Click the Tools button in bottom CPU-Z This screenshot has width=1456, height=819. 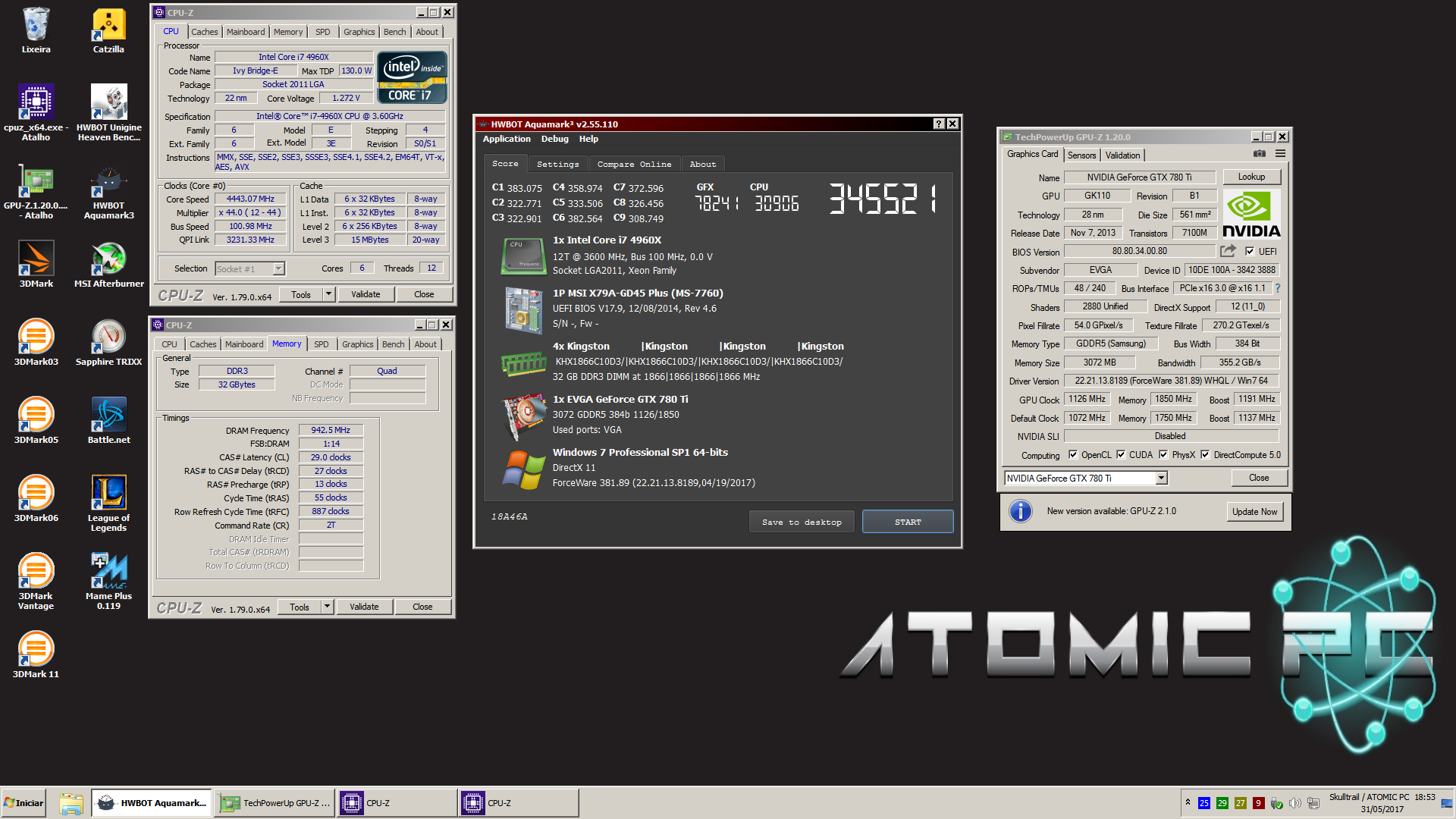click(x=300, y=607)
